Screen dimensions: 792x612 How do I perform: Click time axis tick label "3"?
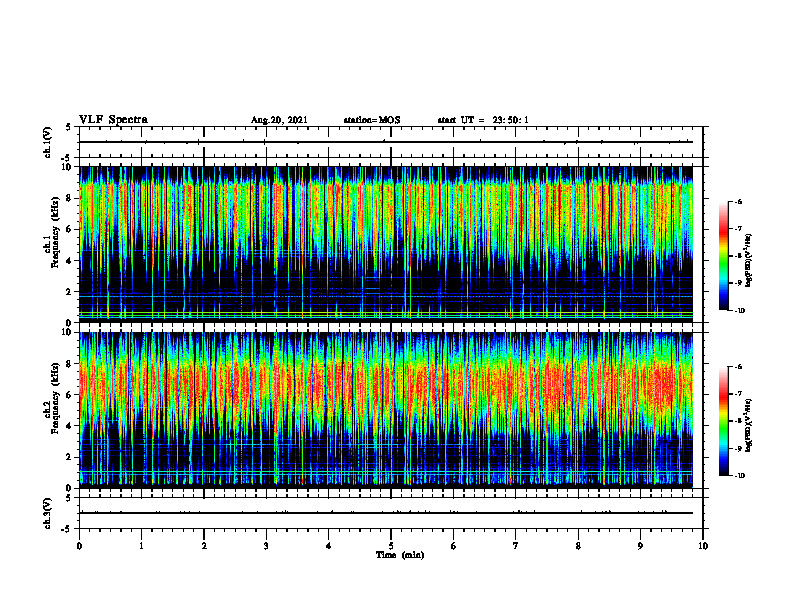(266, 546)
